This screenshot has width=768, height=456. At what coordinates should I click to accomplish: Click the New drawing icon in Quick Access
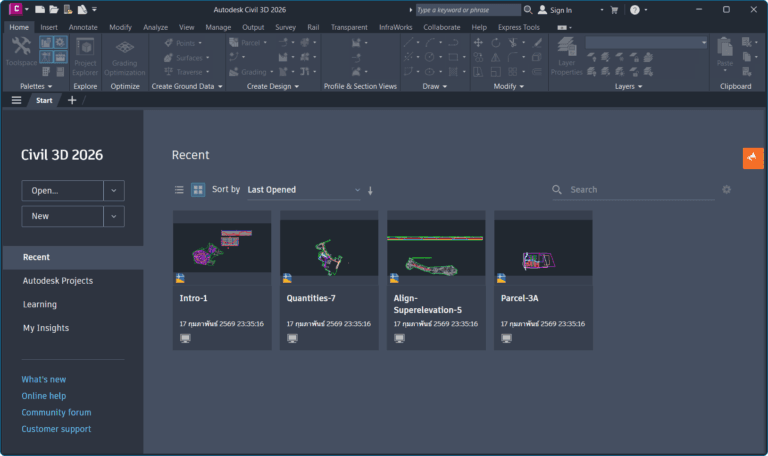40,9
